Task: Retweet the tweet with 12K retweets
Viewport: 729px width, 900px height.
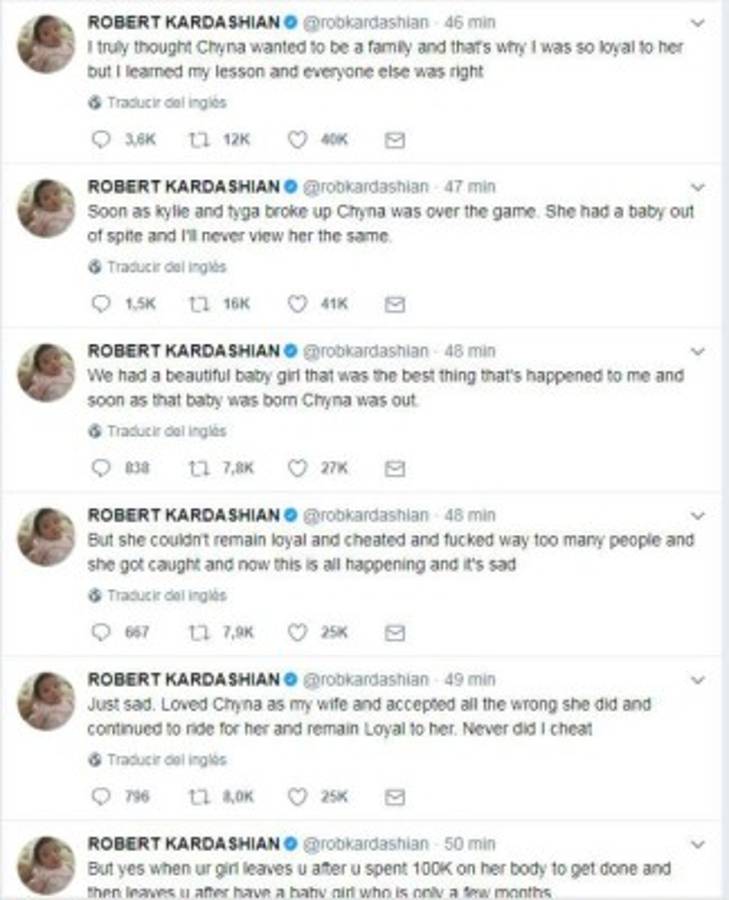Action: pyautogui.click(x=197, y=141)
